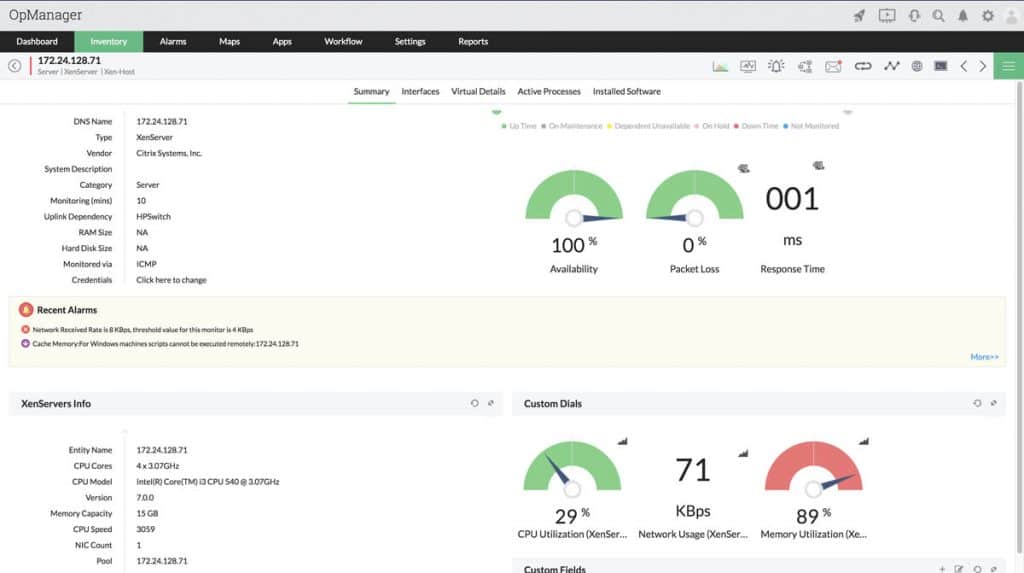Open the Response Time dial settings icon

coord(818,165)
